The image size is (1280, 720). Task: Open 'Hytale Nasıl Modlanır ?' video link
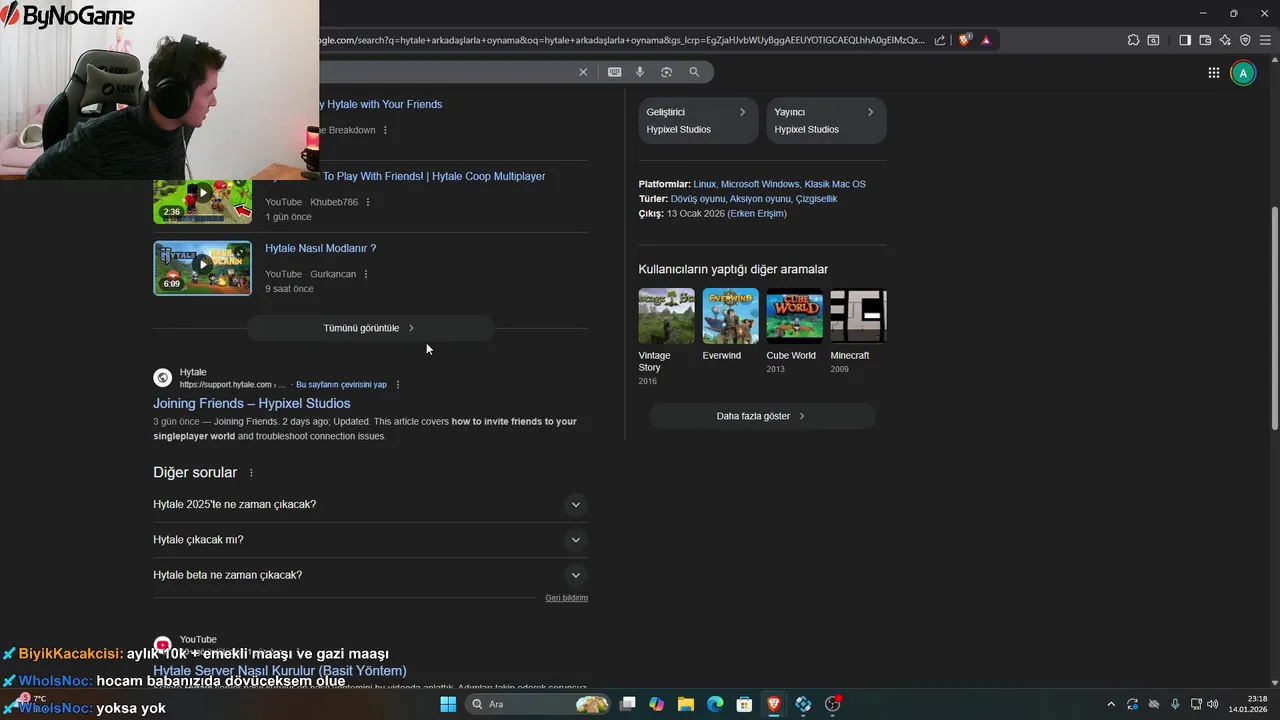[x=320, y=248]
